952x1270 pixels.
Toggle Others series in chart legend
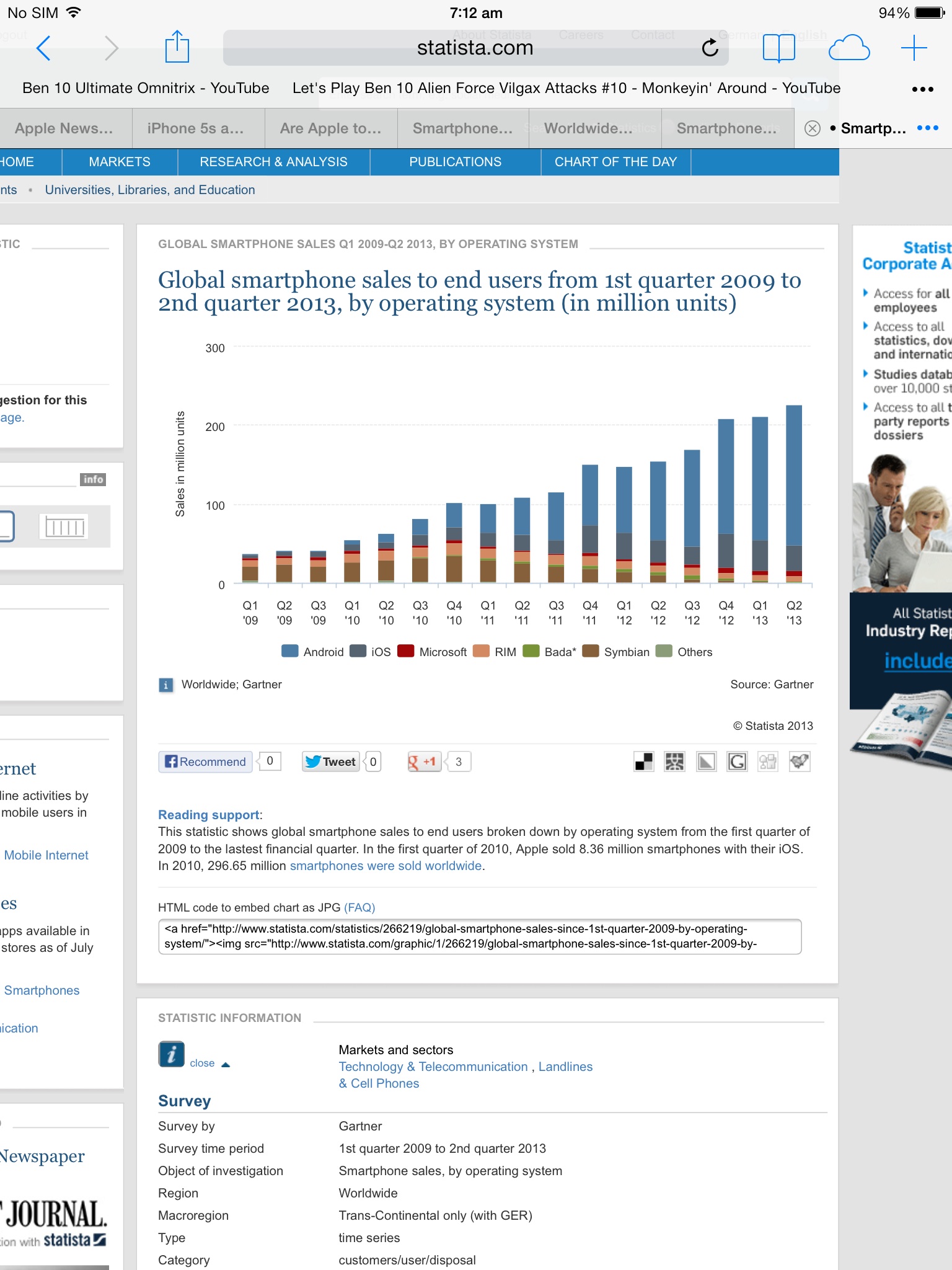(x=684, y=652)
